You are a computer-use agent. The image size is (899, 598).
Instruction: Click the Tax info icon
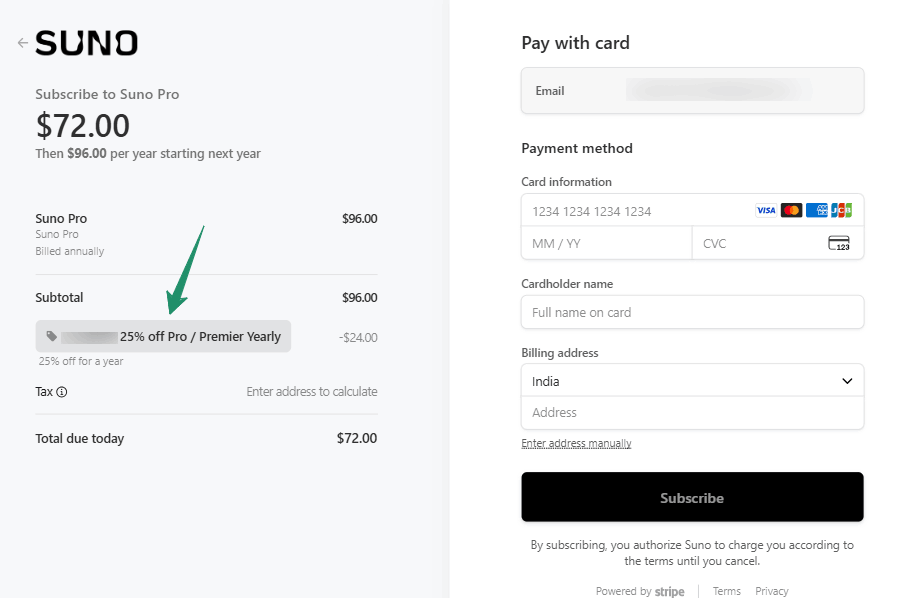(62, 392)
